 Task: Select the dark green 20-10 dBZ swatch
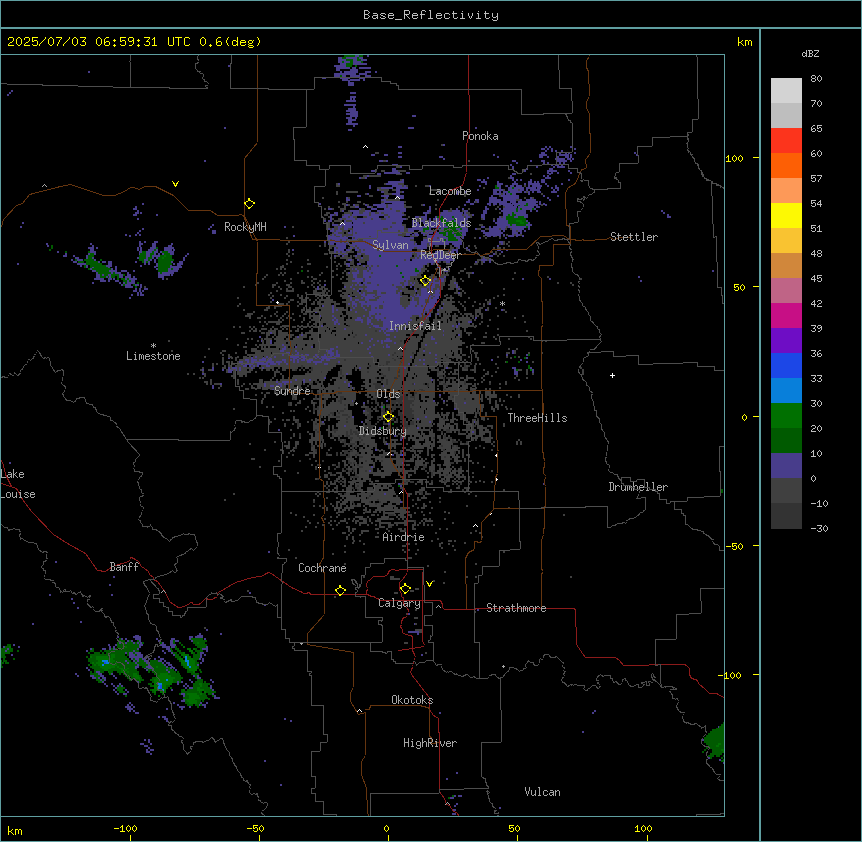786,441
